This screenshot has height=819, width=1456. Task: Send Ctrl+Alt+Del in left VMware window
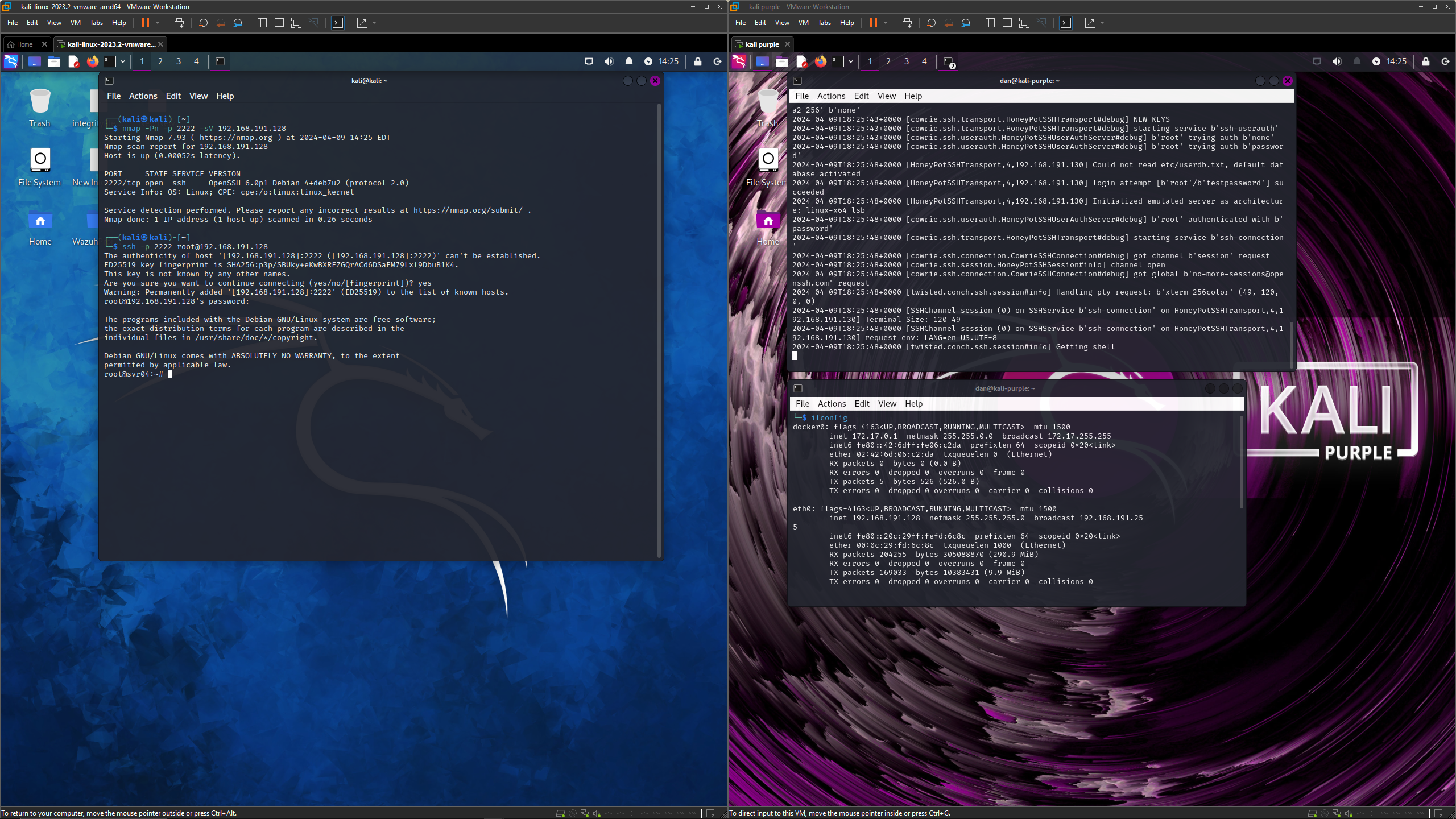coord(179,23)
